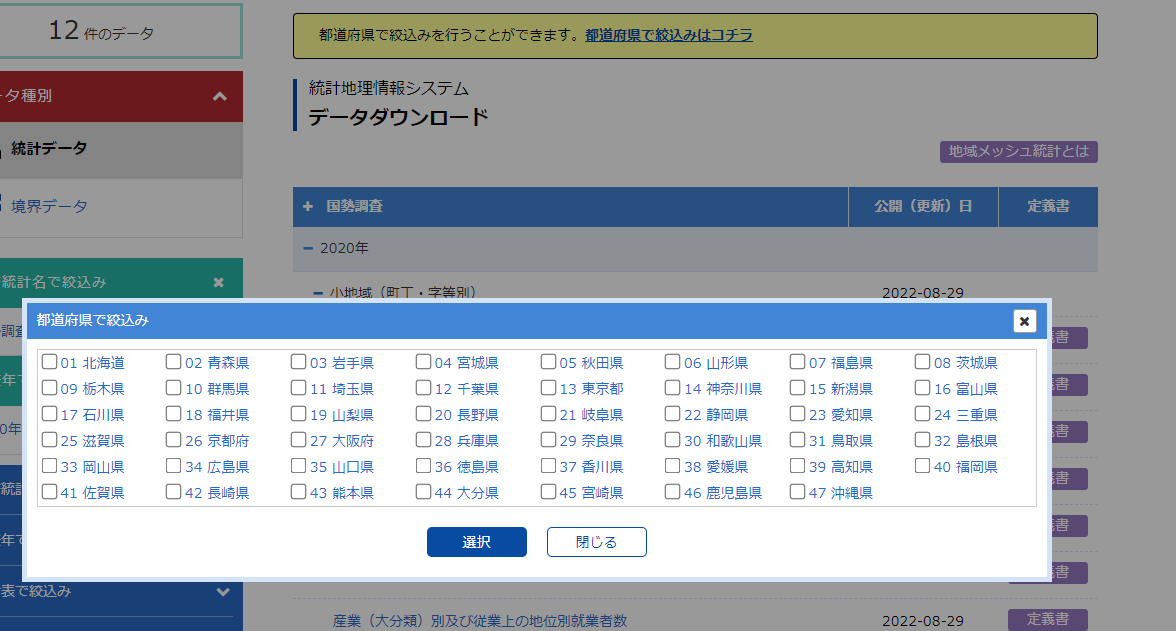Tick 31 鳥取県 checkbox
Screen dimensions: 1176x631
(x=797, y=440)
